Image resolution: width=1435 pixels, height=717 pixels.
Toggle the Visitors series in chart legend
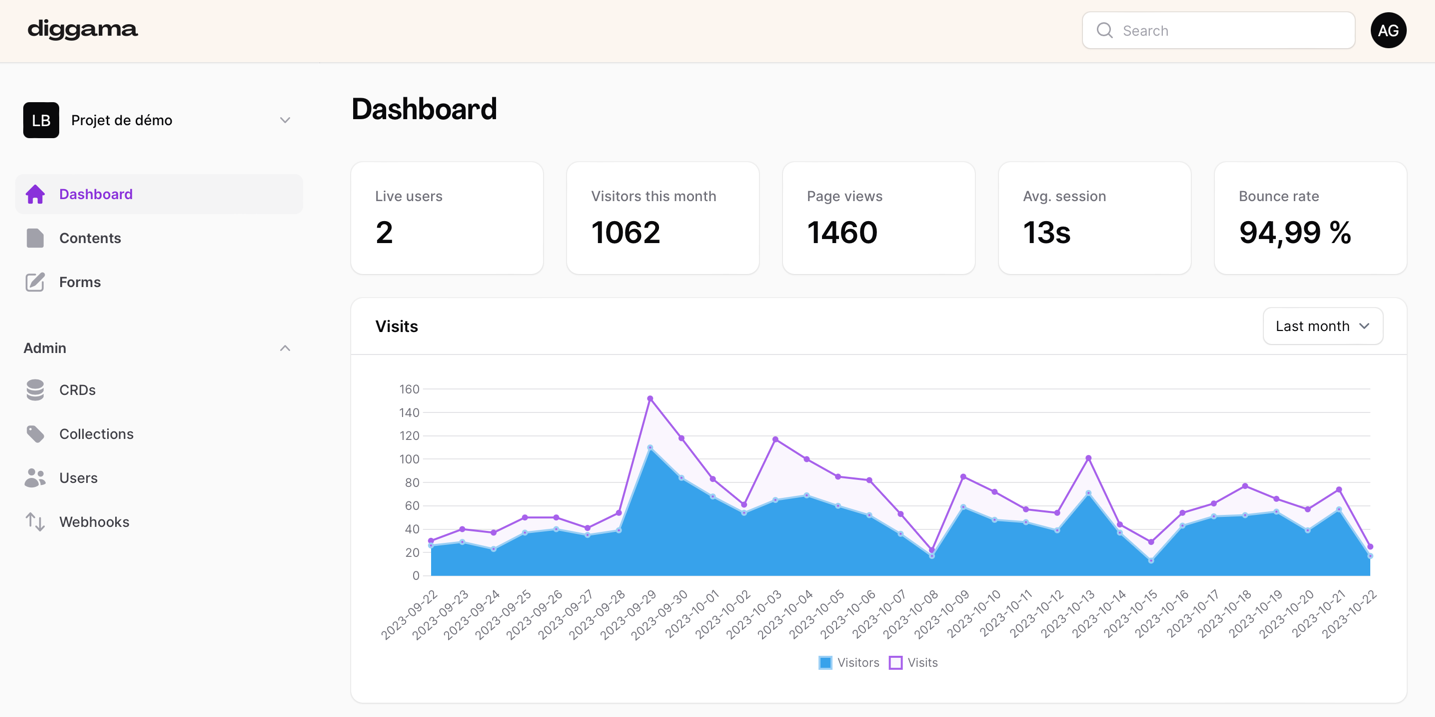(848, 663)
